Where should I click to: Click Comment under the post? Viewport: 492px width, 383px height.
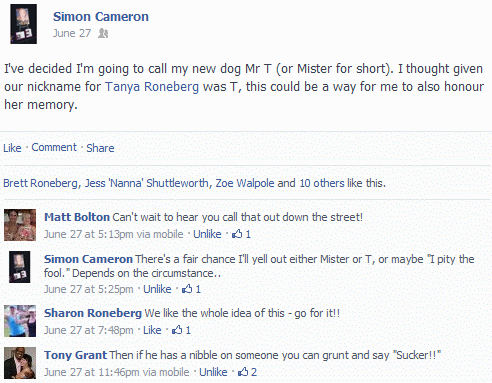point(54,147)
